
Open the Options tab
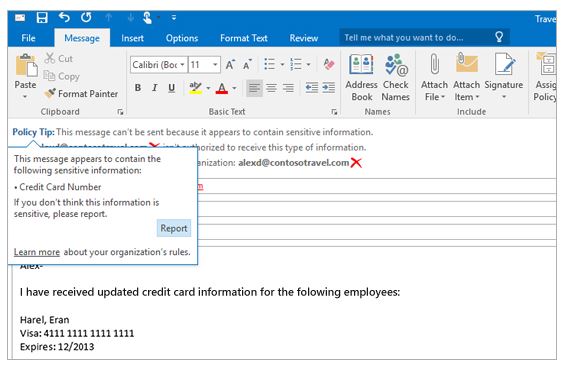tap(182, 38)
